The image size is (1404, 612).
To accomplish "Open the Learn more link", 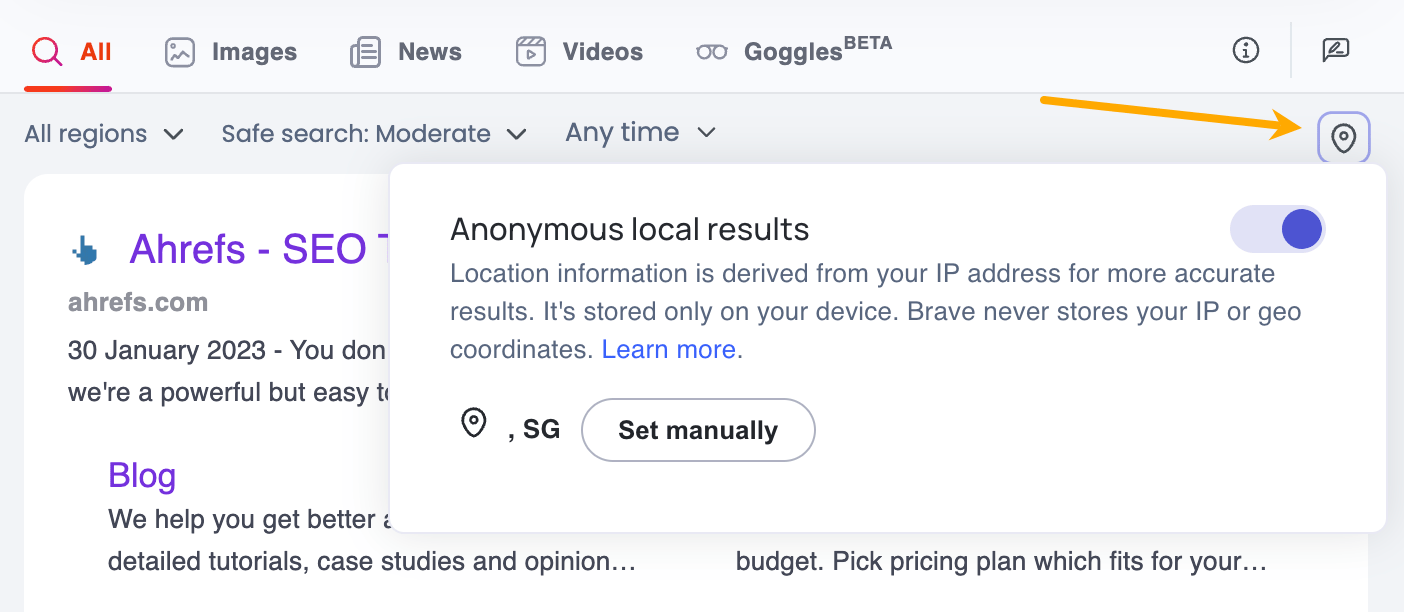I will (667, 349).
